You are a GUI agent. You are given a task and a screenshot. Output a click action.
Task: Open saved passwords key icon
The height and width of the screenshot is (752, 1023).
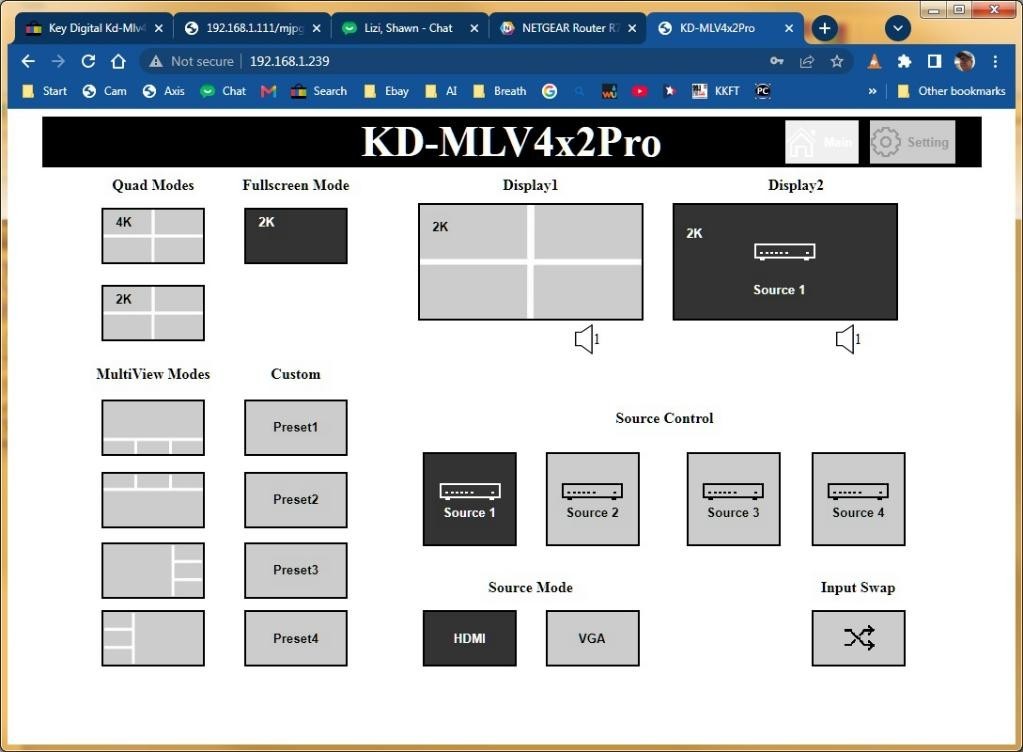[776, 61]
